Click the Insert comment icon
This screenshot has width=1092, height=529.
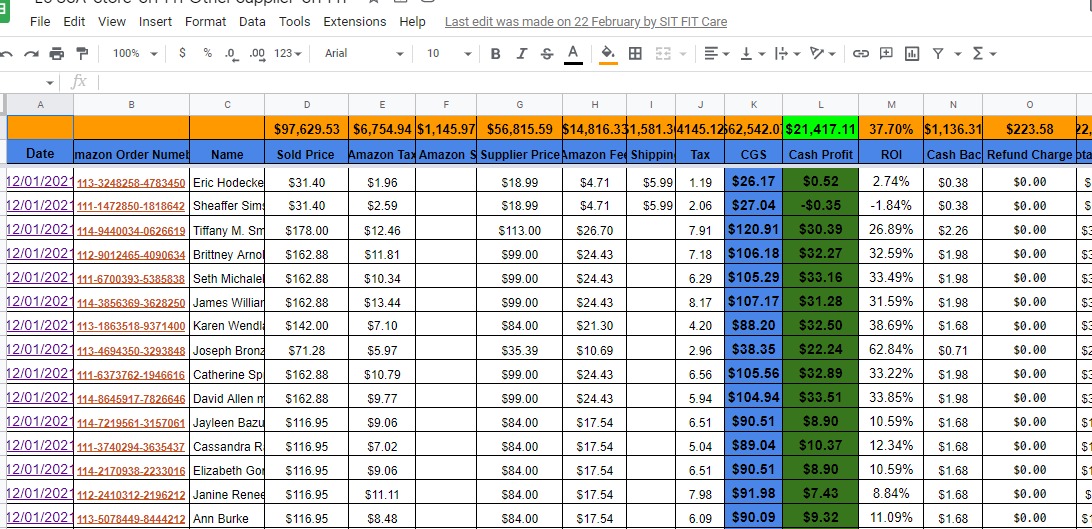point(886,53)
